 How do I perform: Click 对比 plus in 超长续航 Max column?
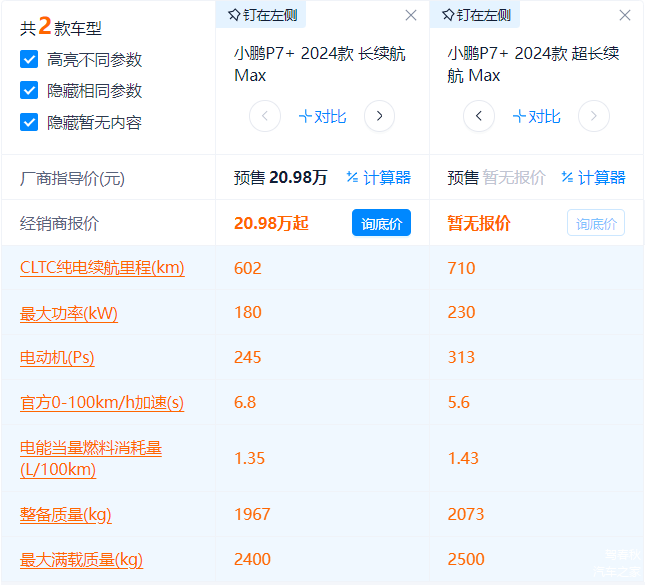pos(536,117)
